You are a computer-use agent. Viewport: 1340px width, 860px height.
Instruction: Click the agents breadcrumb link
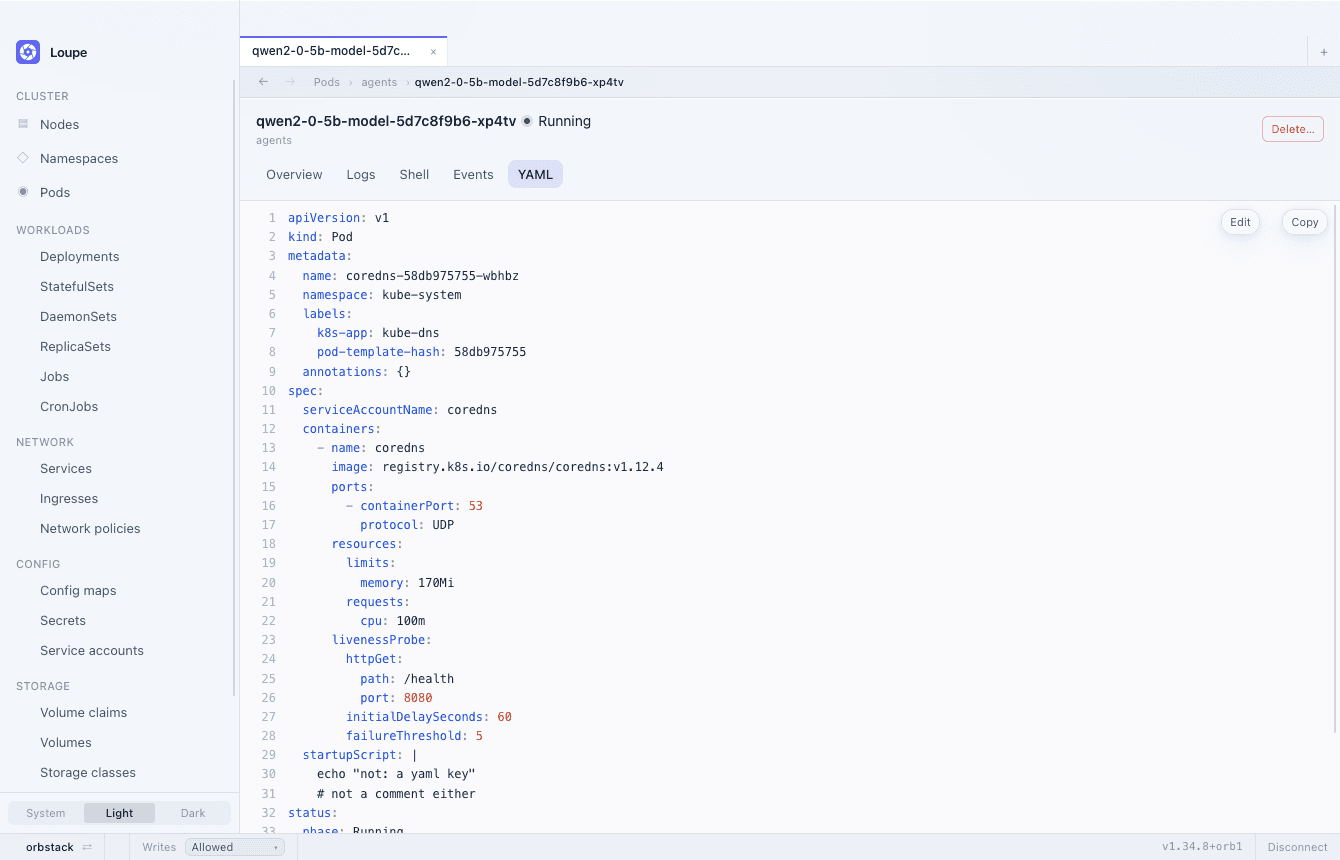click(379, 82)
